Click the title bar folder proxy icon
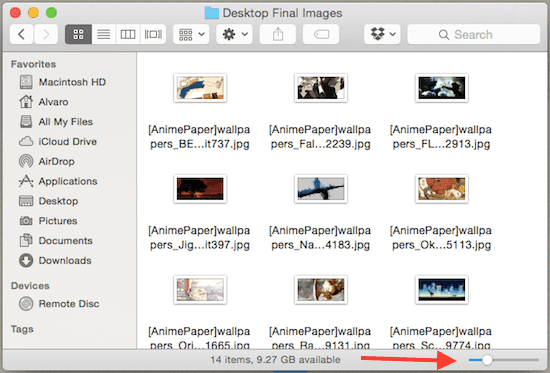Screen dimensions: 550x373 (x=212, y=13)
